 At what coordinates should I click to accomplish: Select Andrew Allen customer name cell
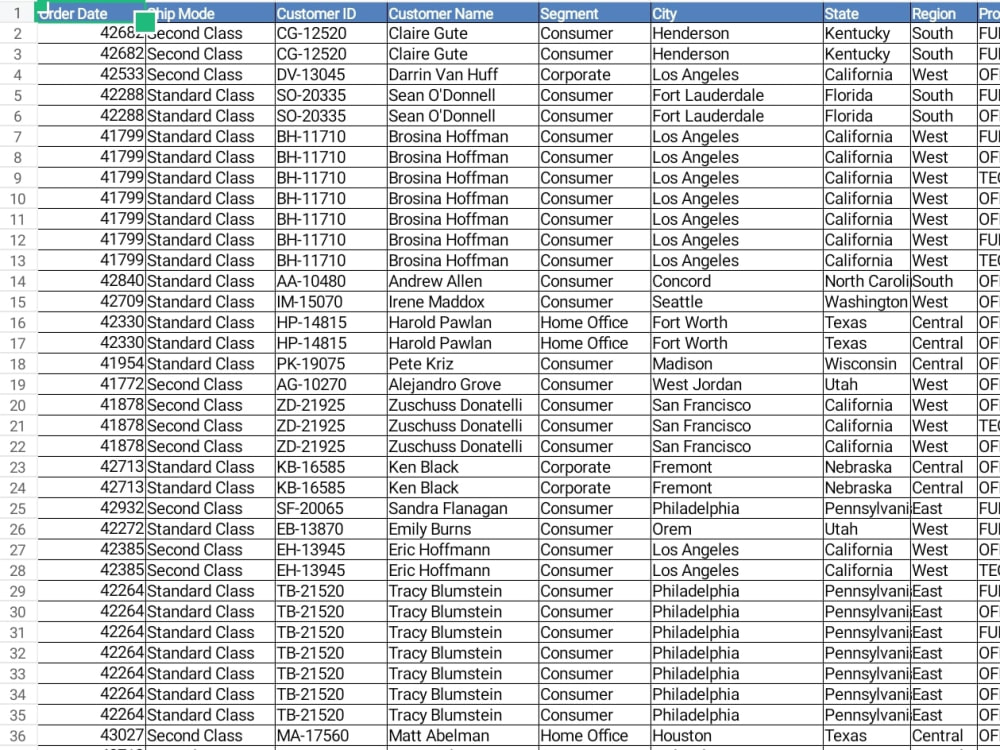tap(462, 281)
